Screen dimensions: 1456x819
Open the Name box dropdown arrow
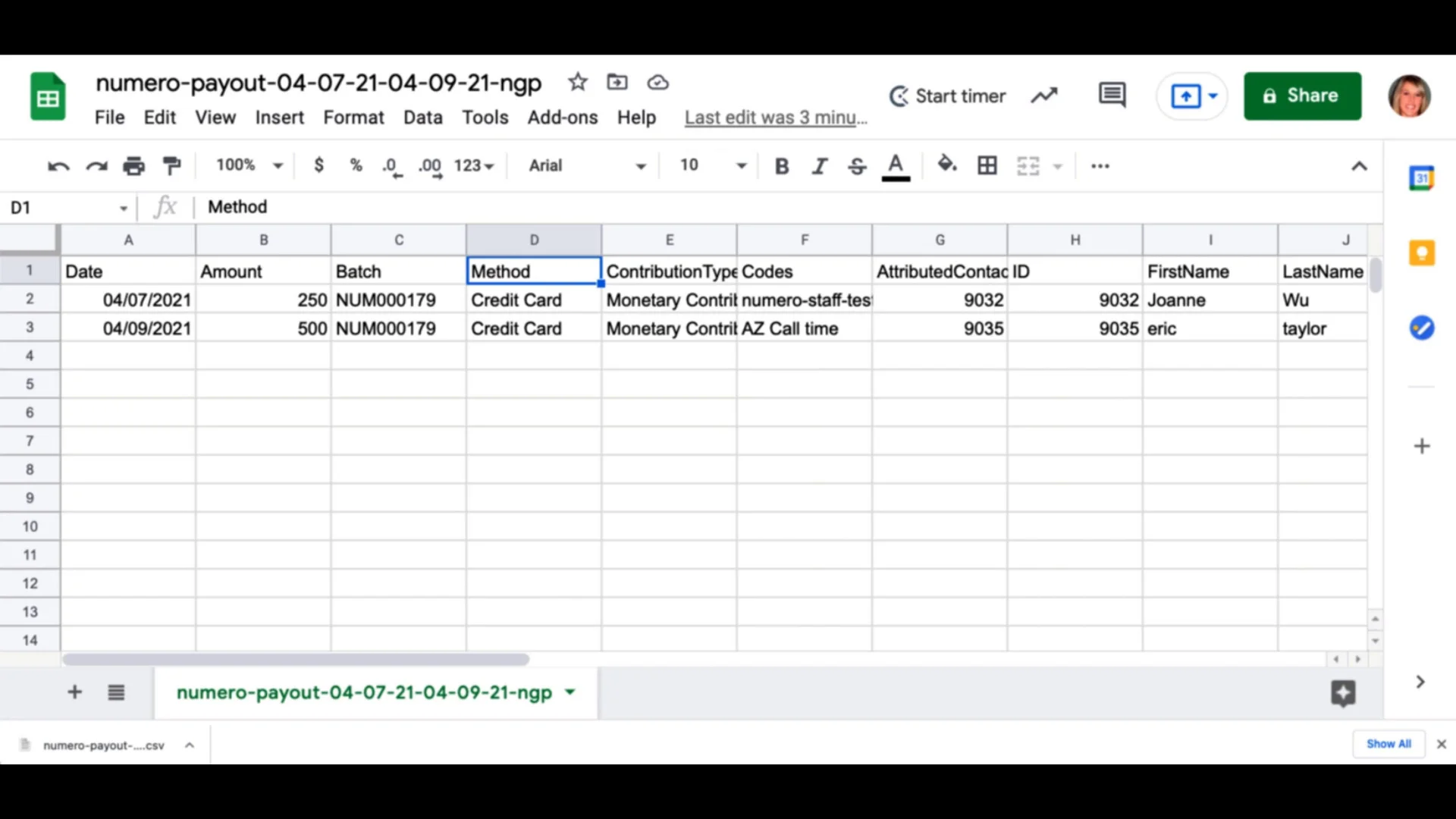[123, 208]
